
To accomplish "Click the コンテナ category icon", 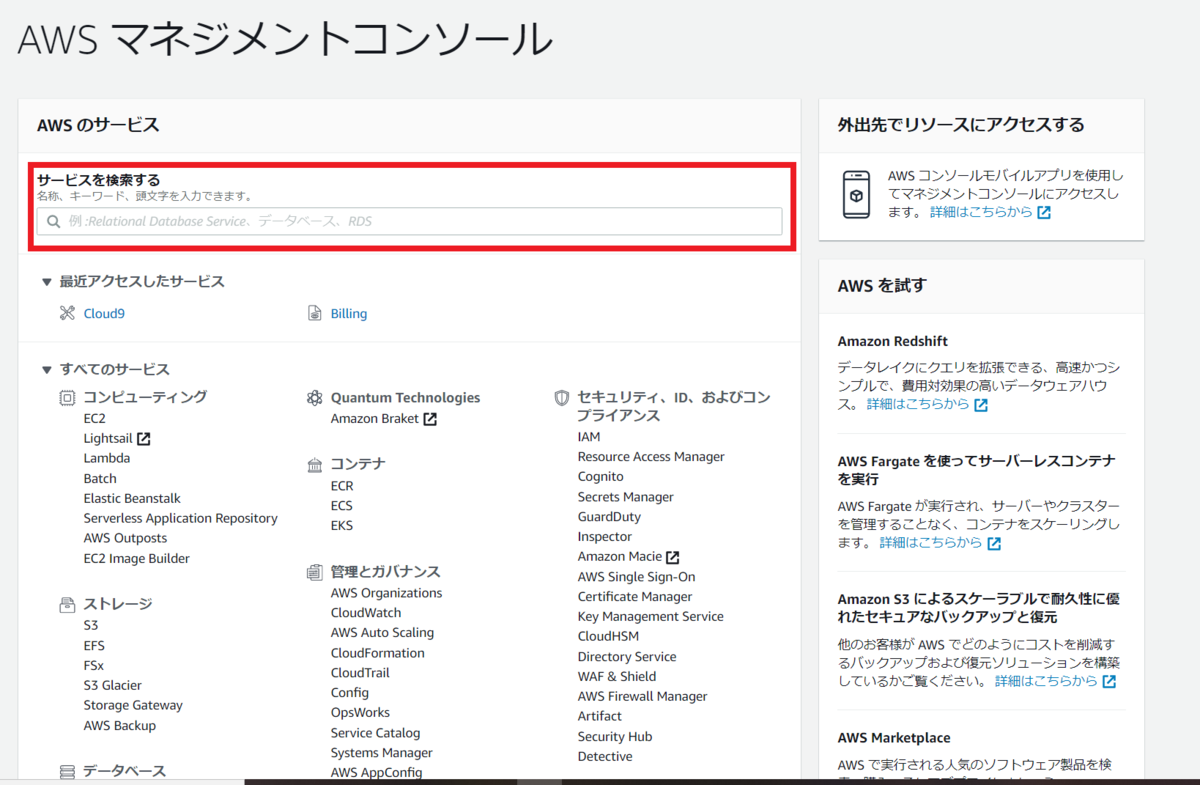I will (314, 465).
